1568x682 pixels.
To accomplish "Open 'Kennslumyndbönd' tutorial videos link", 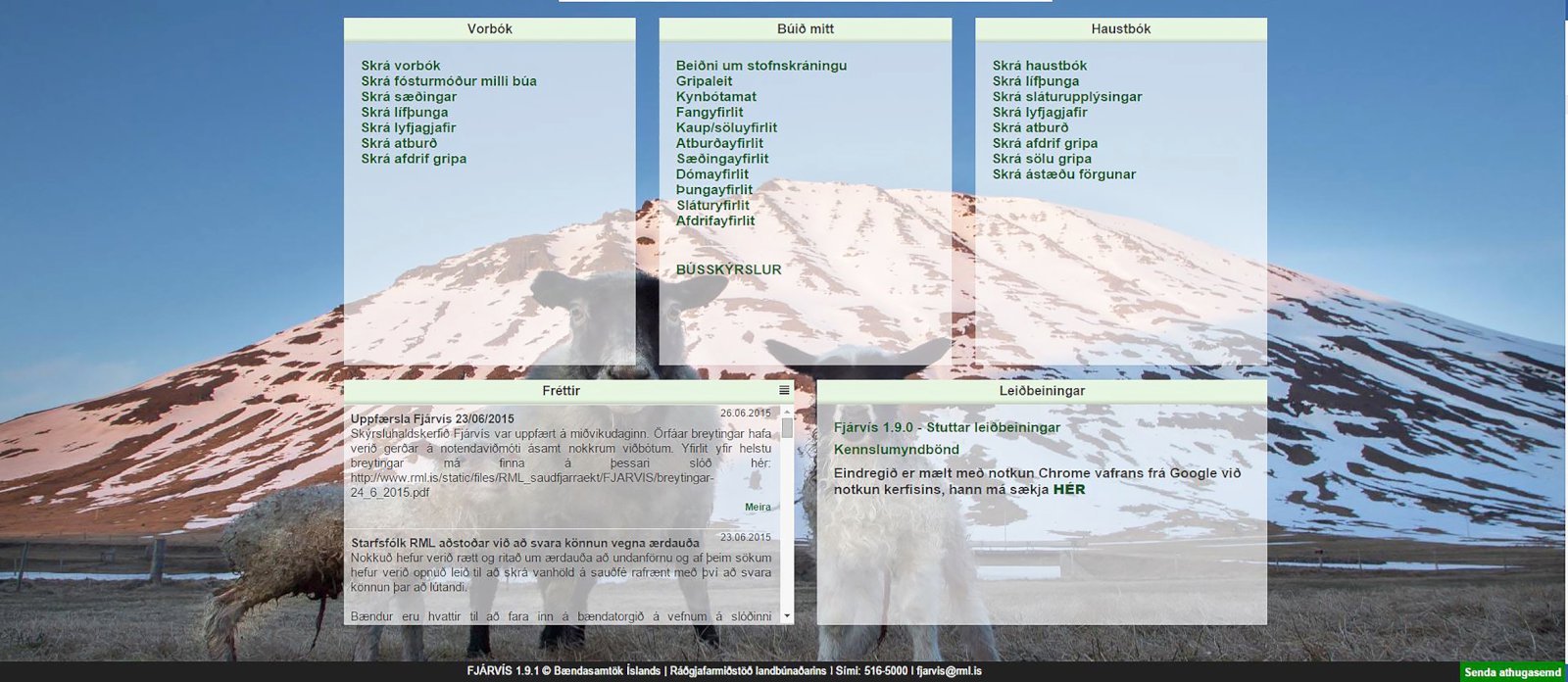I will click(x=896, y=450).
